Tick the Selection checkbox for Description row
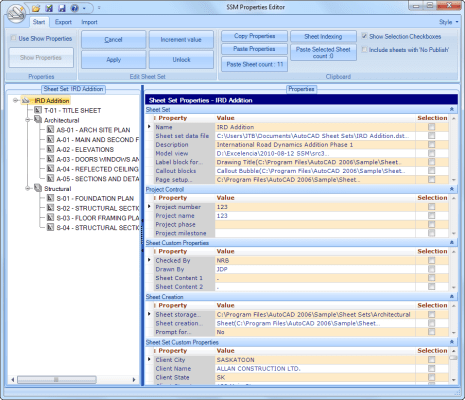Image resolution: width=465 pixels, height=400 pixels. 431,144
